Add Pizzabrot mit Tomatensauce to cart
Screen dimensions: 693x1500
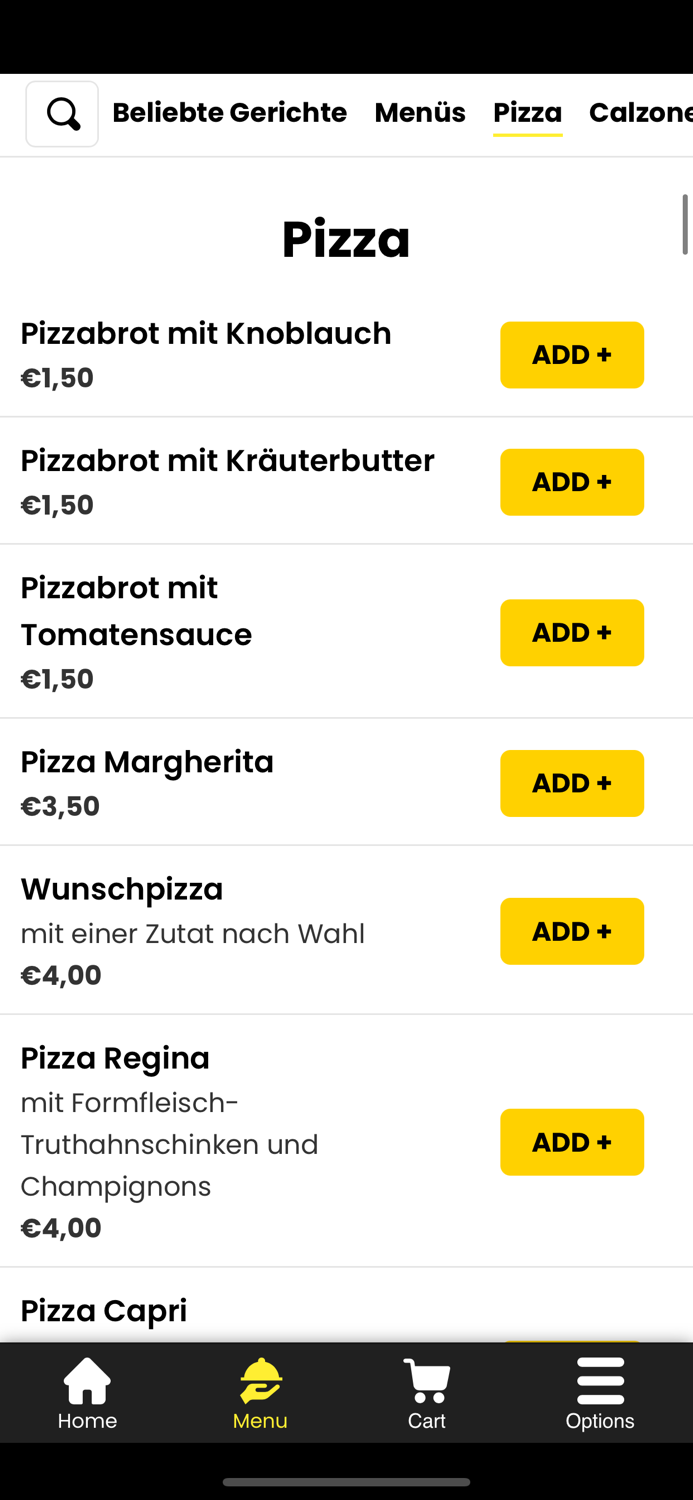click(x=572, y=632)
